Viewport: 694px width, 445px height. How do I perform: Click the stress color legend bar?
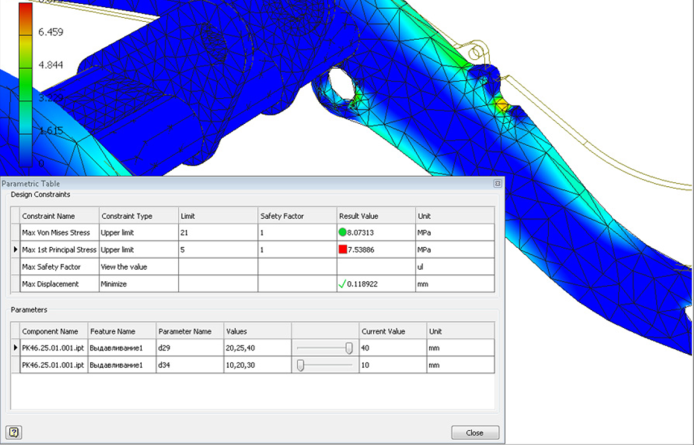pyautogui.click(x=25, y=84)
